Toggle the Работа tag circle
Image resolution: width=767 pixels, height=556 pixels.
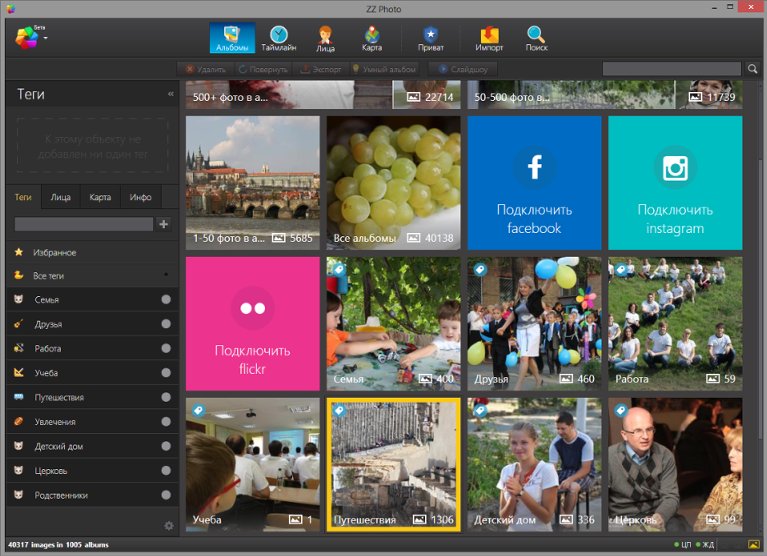[166, 349]
